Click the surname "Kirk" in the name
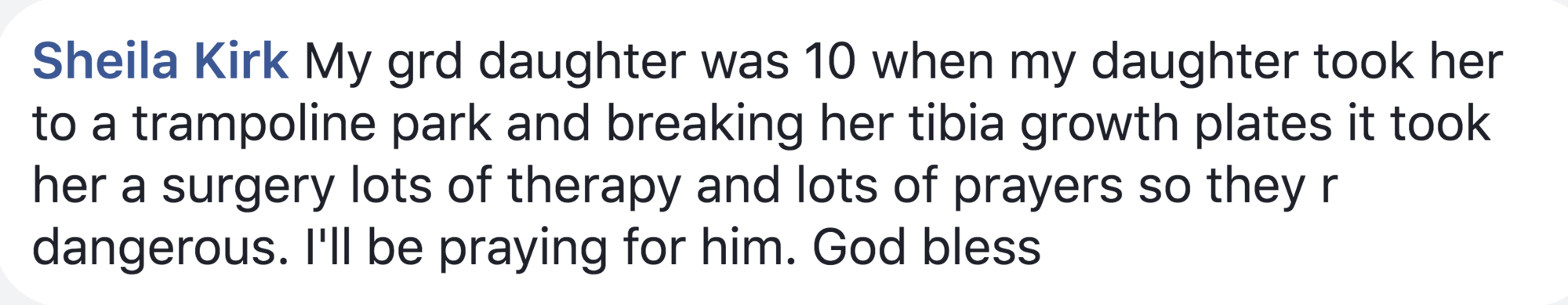Image resolution: width=1568 pixels, height=305 pixels. point(241,61)
